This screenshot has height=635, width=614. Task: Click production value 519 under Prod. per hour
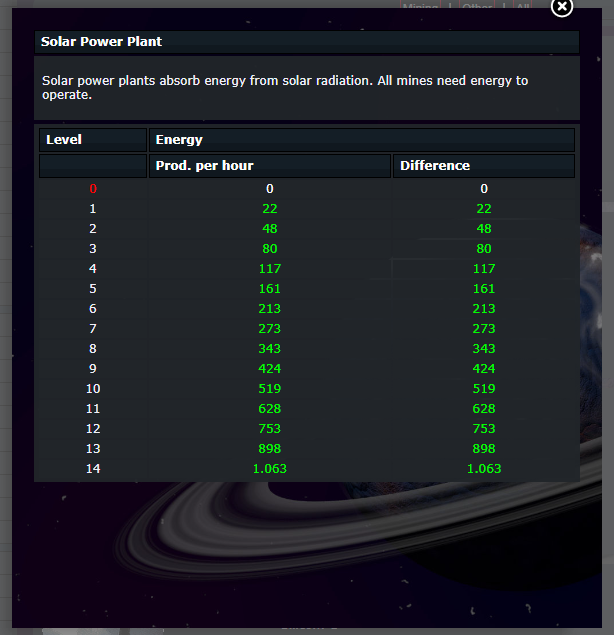point(270,389)
